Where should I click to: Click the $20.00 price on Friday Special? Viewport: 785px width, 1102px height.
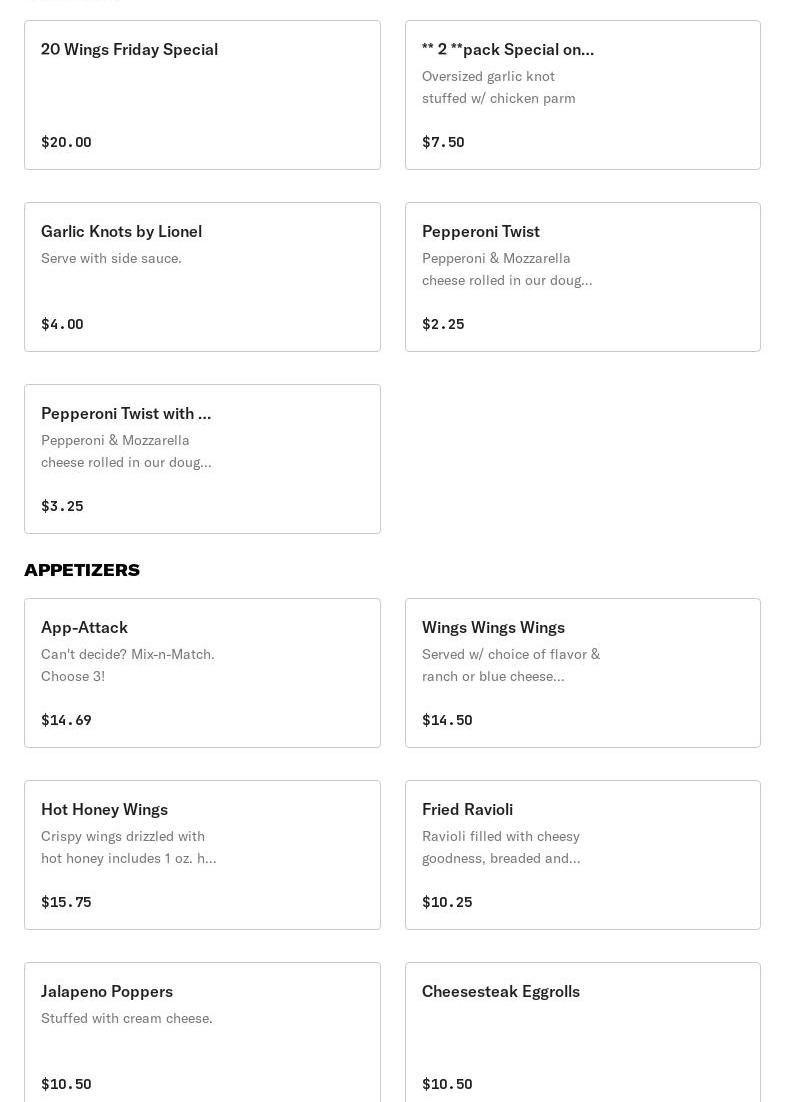66,142
